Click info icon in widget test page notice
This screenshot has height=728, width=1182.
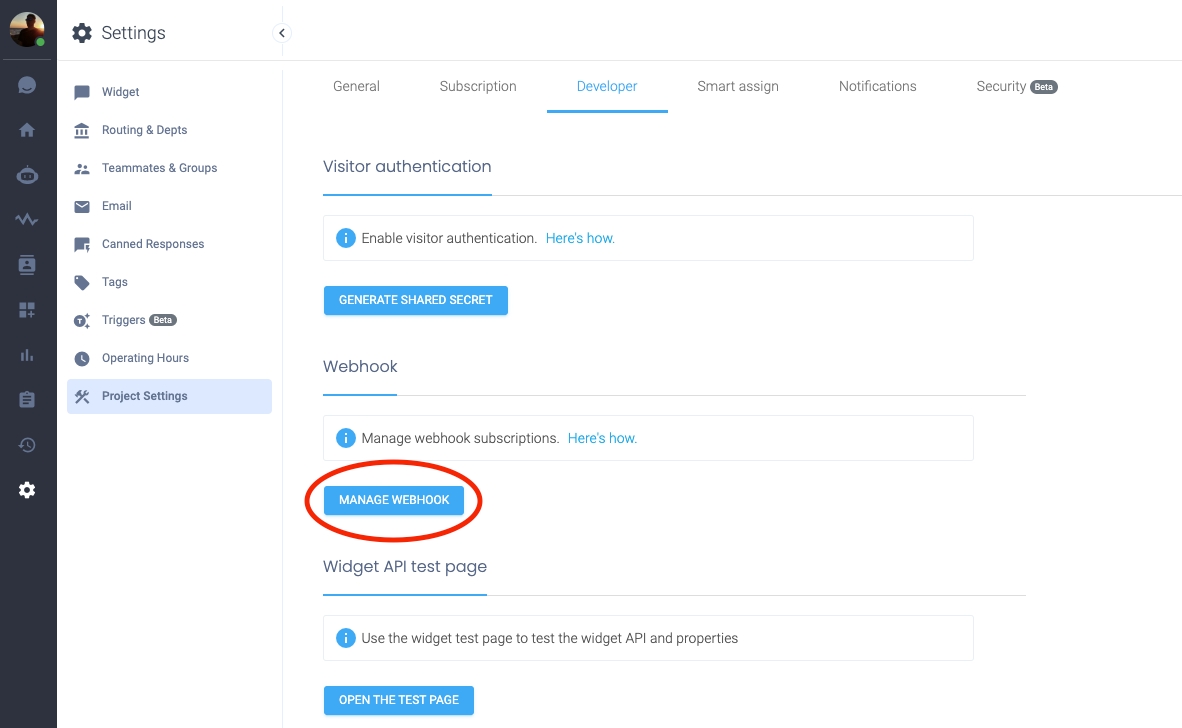pyautogui.click(x=345, y=638)
